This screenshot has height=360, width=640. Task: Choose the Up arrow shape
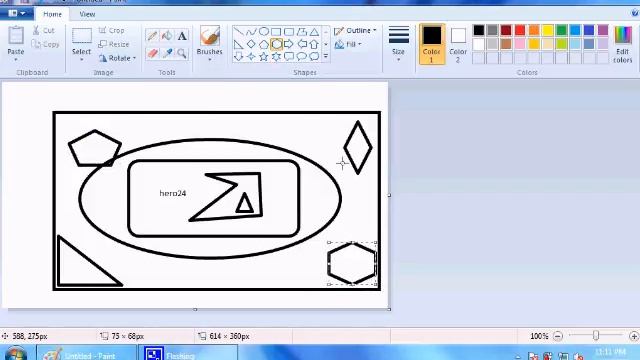tap(314, 44)
